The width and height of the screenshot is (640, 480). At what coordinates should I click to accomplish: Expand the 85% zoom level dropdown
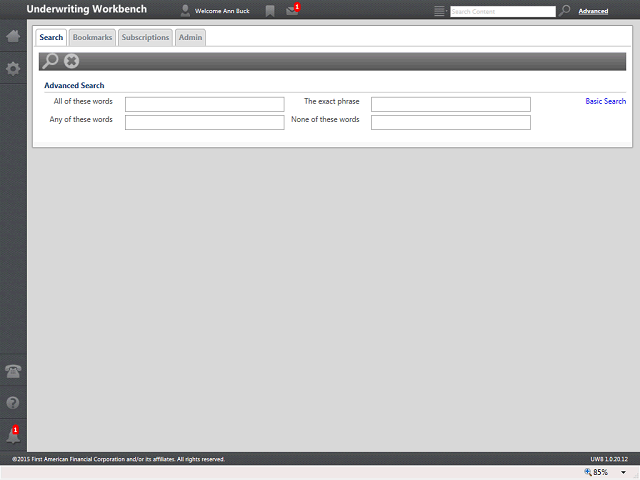click(623, 472)
